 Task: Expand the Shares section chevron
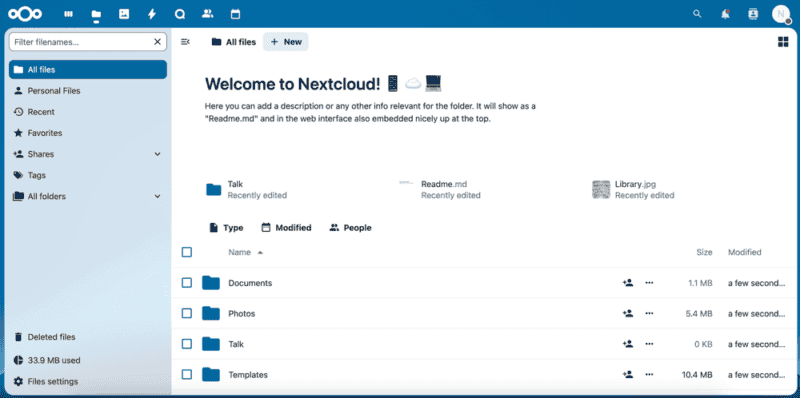tap(157, 154)
